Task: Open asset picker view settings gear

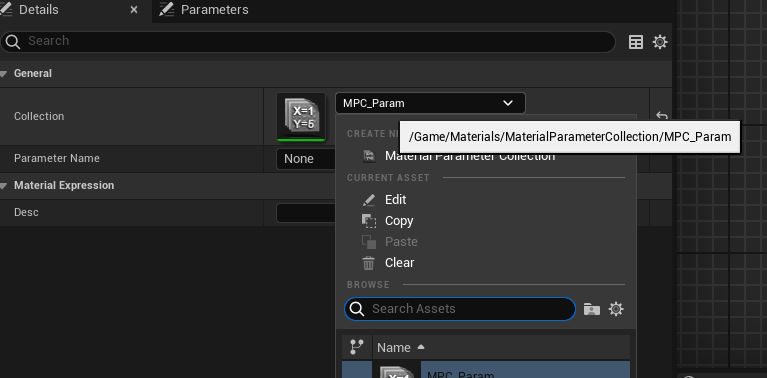Action: click(616, 309)
